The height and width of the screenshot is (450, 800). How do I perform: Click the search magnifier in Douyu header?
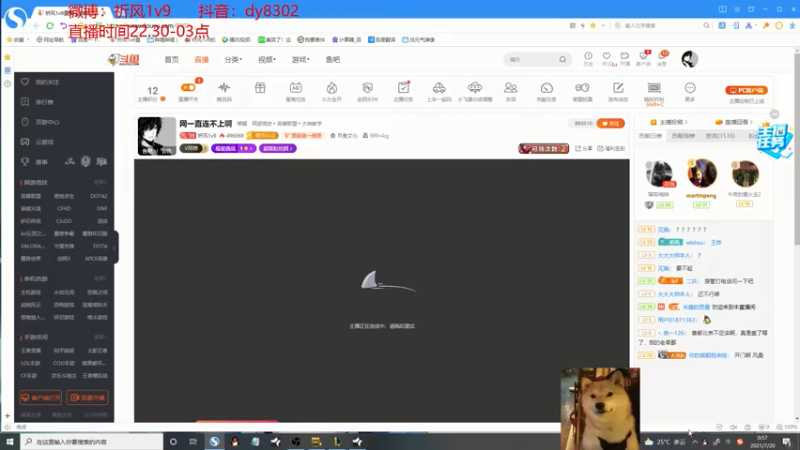click(x=562, y=60)
